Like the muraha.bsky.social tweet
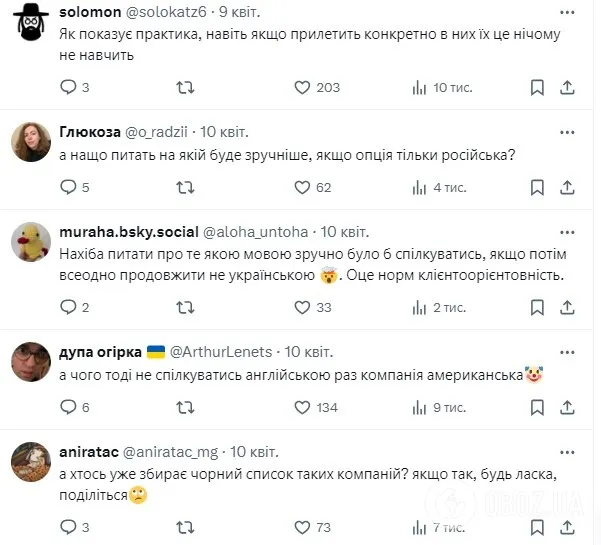 [303, 308]
